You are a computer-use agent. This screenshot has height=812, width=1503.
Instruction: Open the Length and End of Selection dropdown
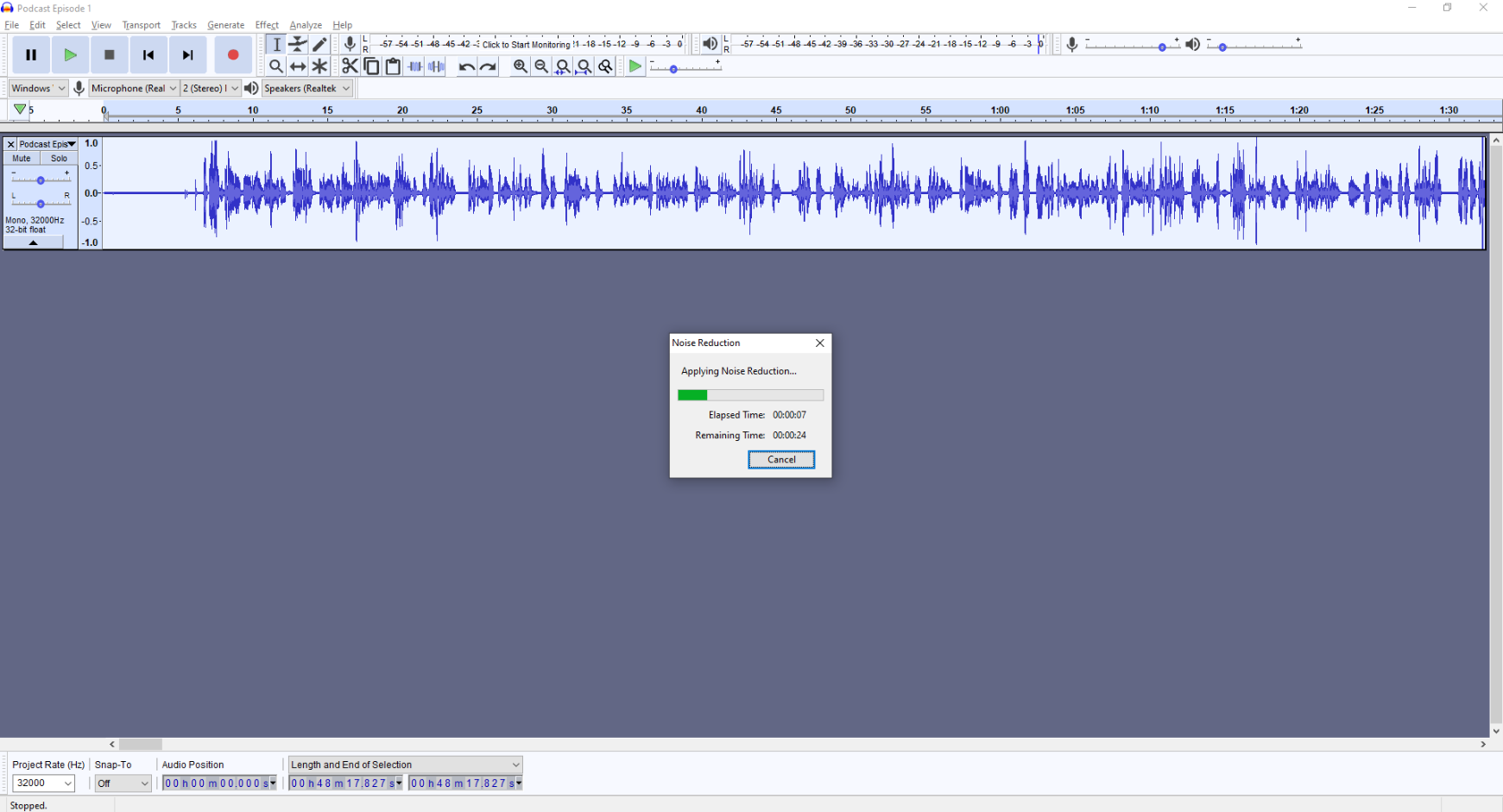pyautogui.click(x=405, y=765)
